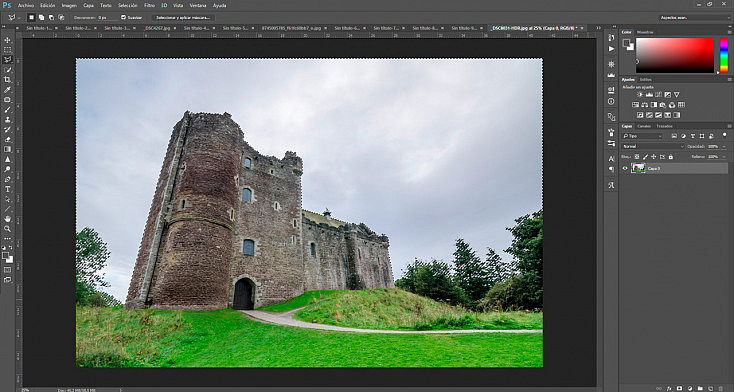Open the Character panel icon in dock
734x392 pixels.
tap(611, 158)
